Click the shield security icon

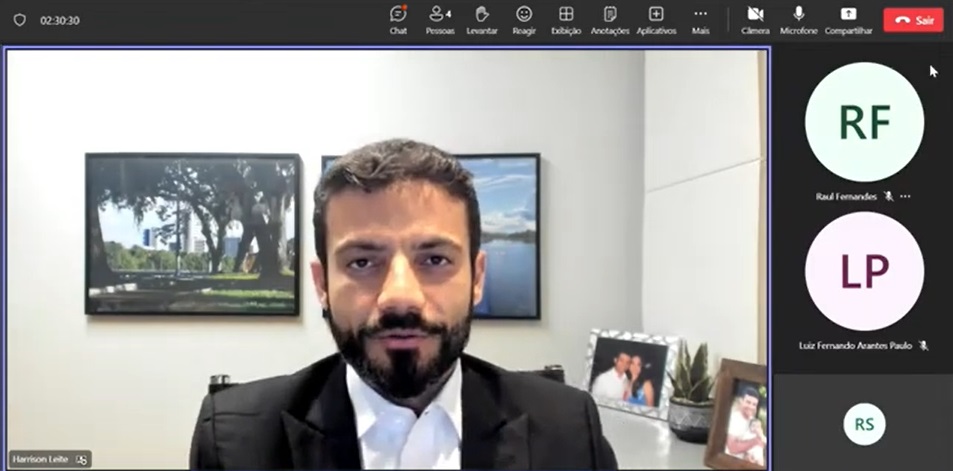click(19, 20)
